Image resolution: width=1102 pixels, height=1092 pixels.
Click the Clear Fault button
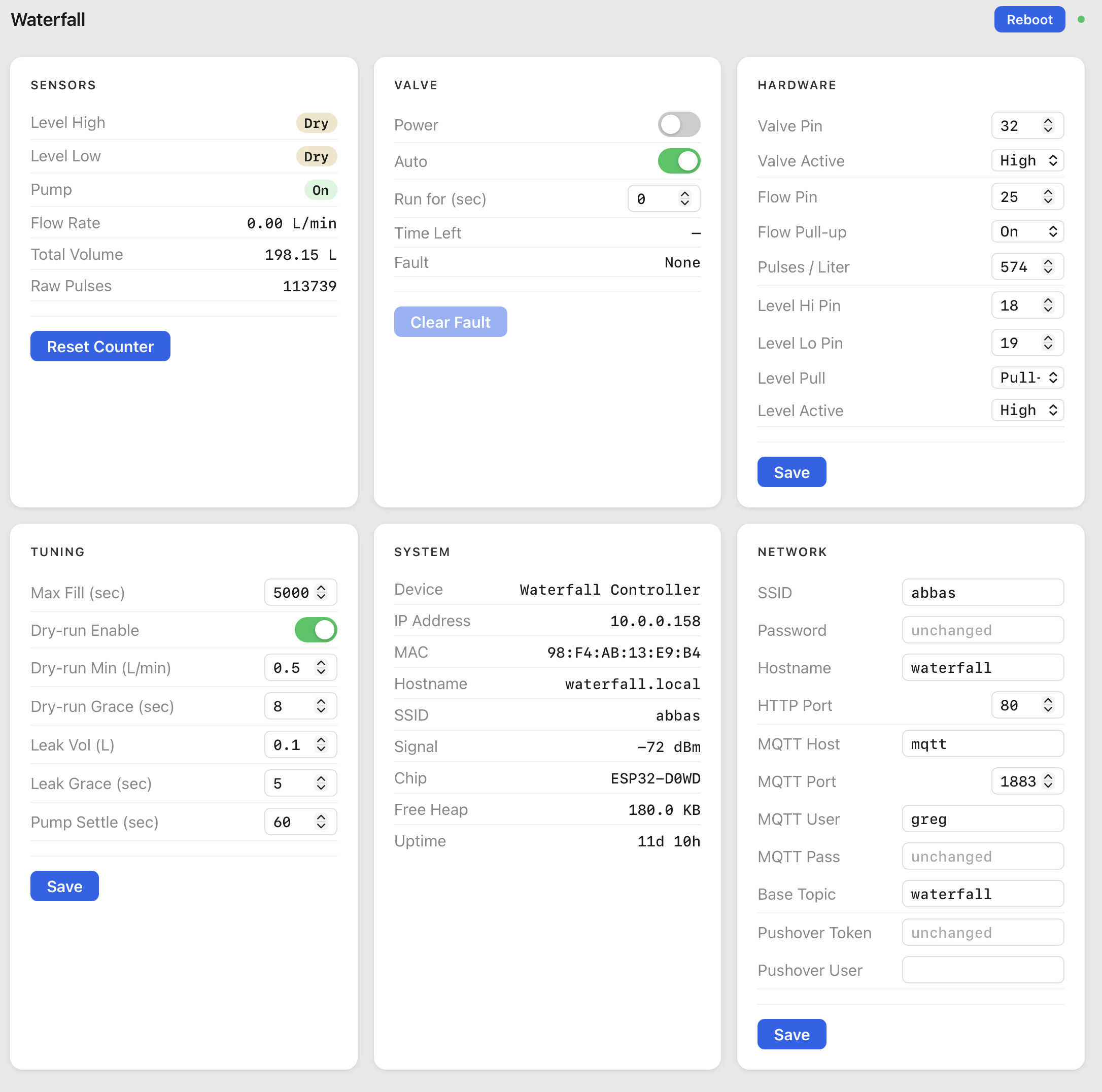[450, 322]
